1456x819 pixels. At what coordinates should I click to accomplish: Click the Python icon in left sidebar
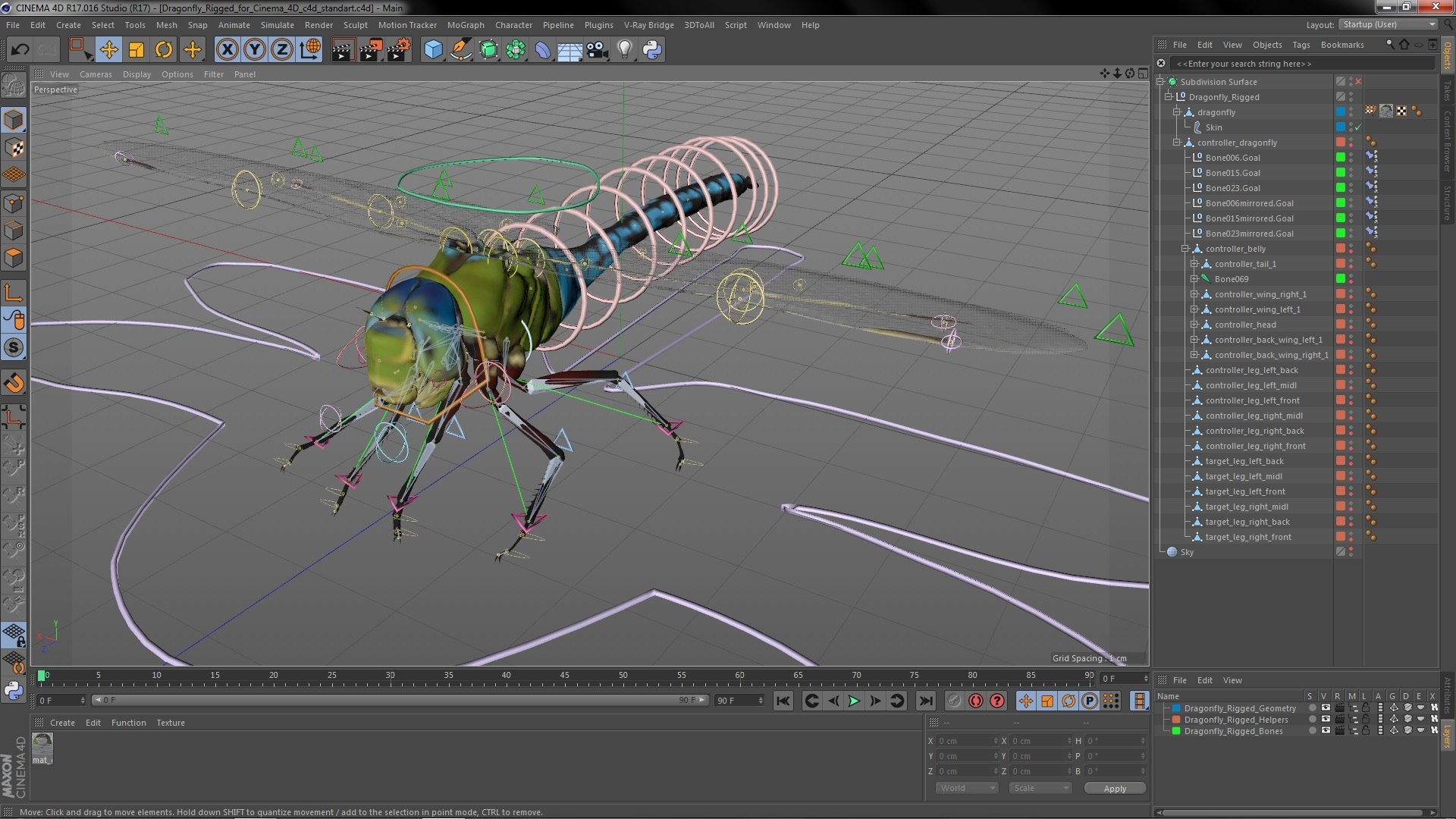click(14, 690)
